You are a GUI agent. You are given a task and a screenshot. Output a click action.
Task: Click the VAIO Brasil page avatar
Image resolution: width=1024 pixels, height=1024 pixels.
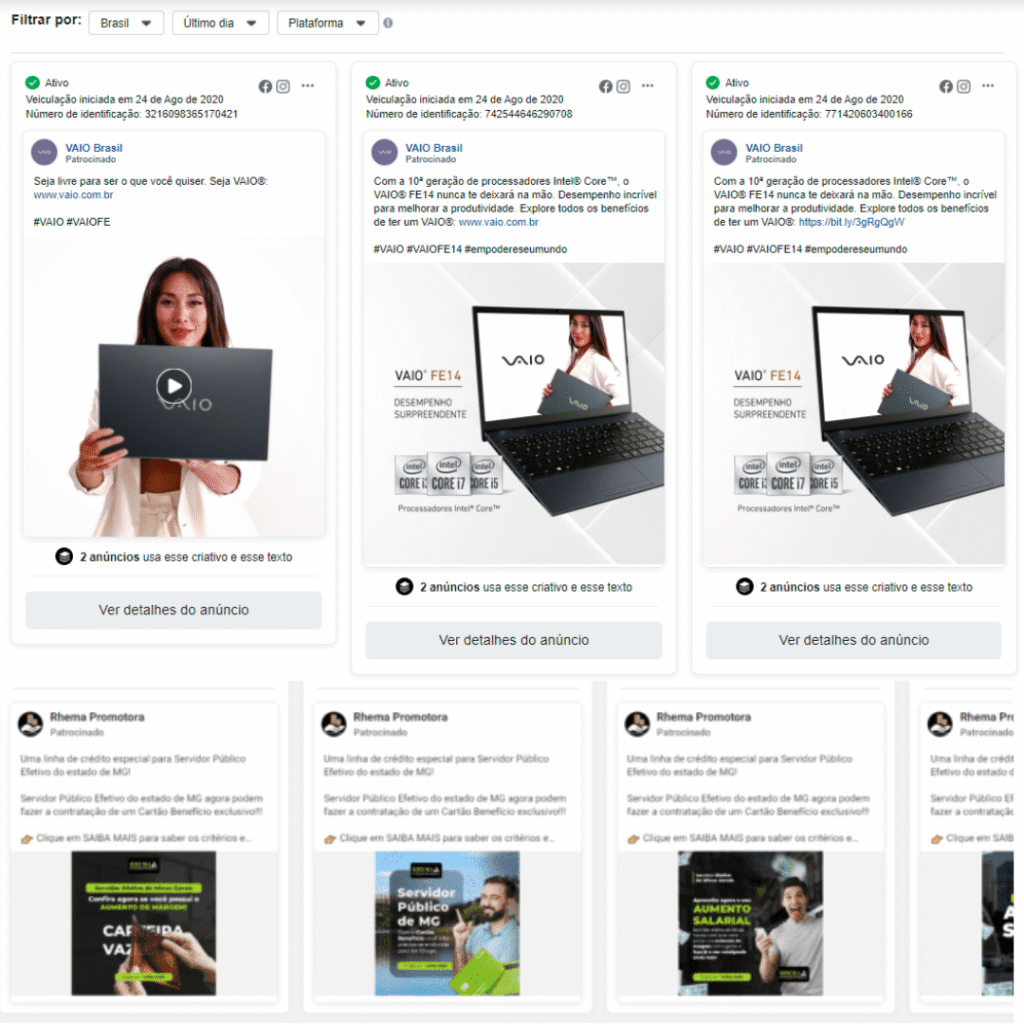point(43,153)
